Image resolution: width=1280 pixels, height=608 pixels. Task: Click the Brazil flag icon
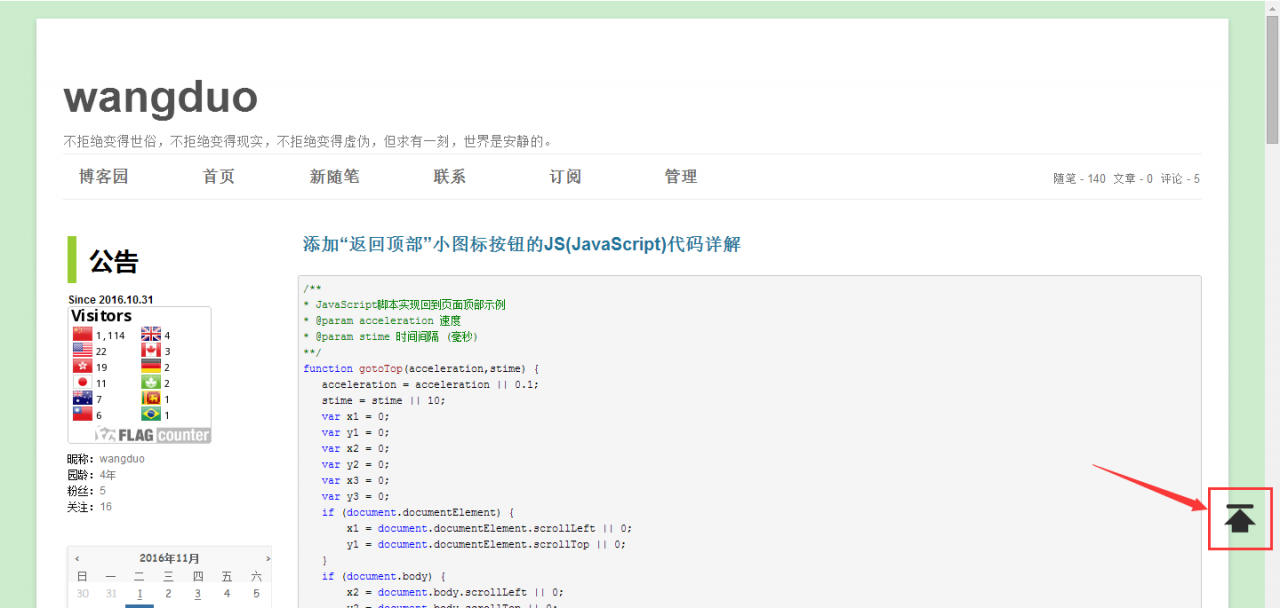151,415
